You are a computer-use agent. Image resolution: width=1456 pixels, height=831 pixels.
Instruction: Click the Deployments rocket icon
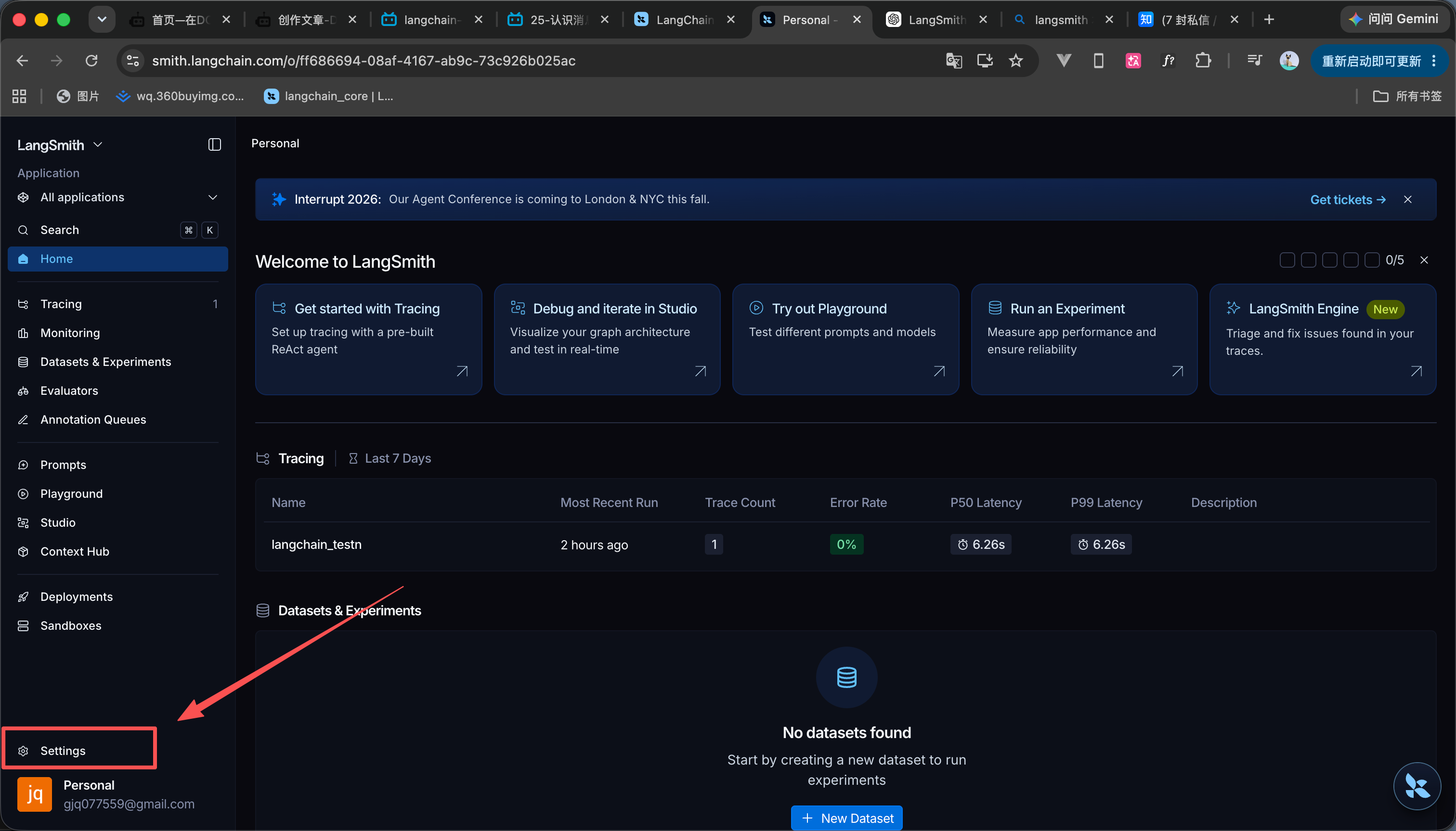pos(23,597)
